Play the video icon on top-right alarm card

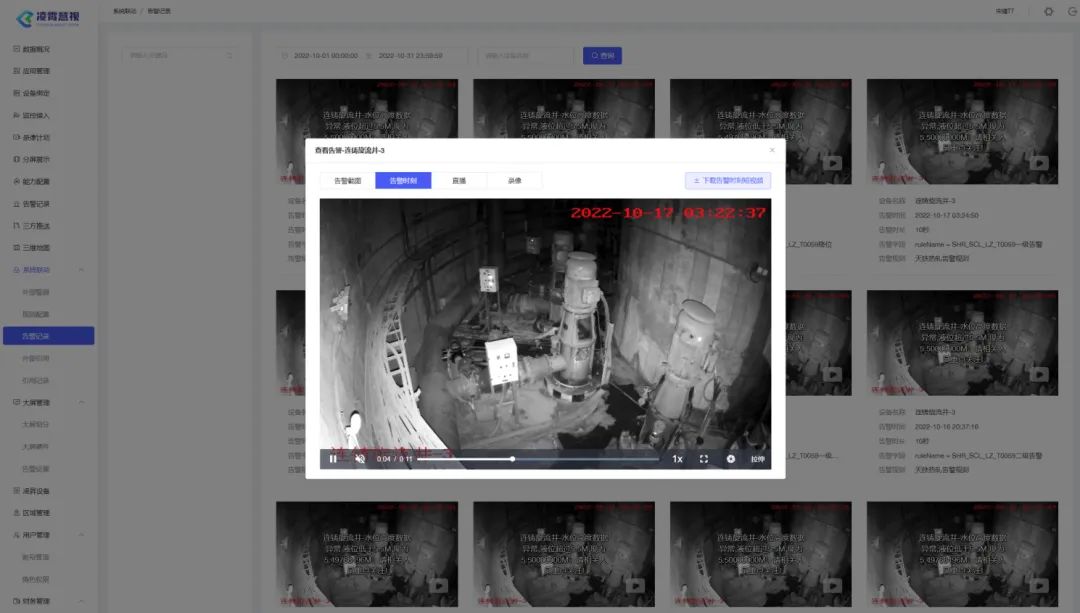1039,163
